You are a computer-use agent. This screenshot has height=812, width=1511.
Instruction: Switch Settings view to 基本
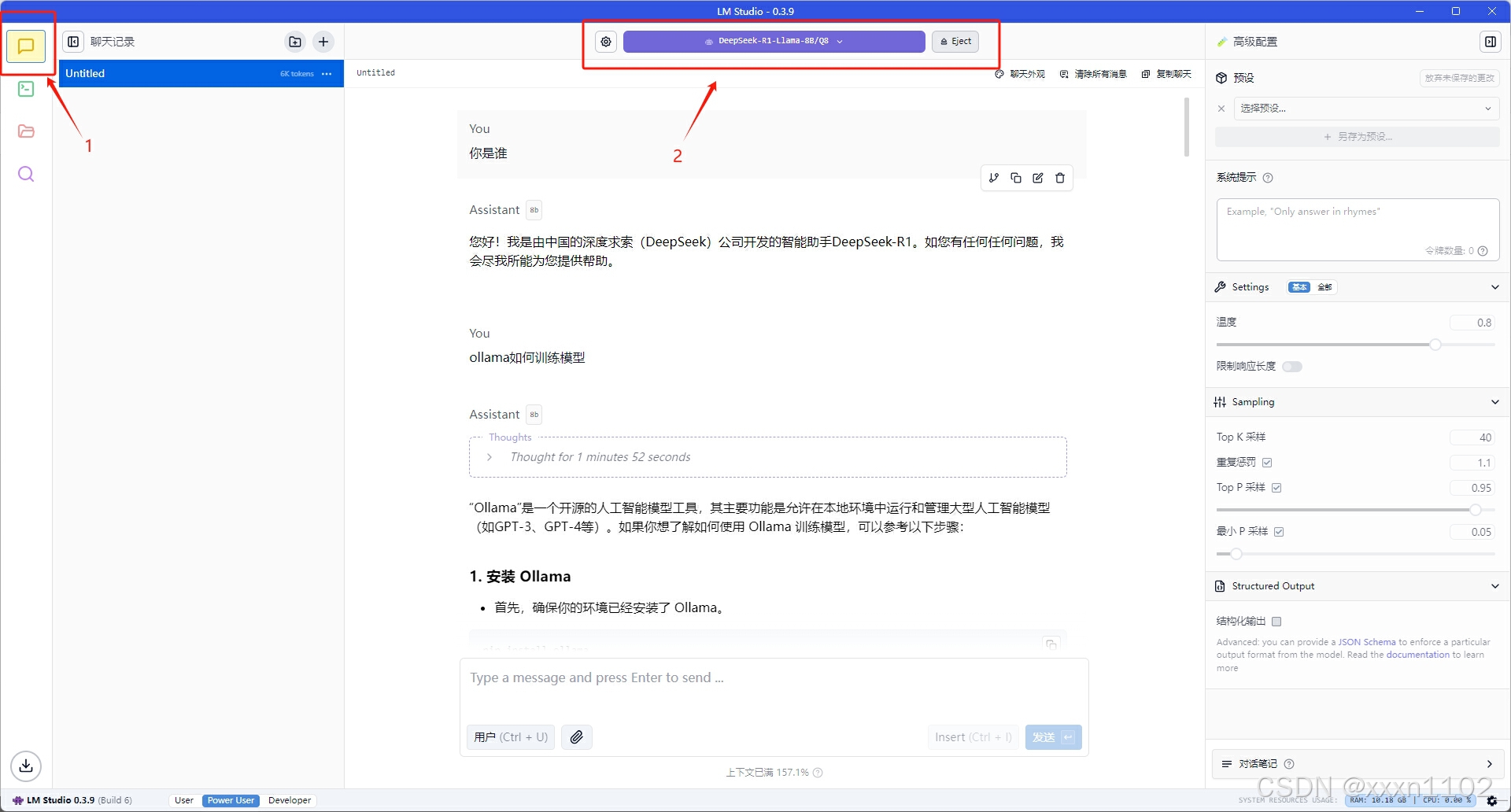coord(1299,287)
